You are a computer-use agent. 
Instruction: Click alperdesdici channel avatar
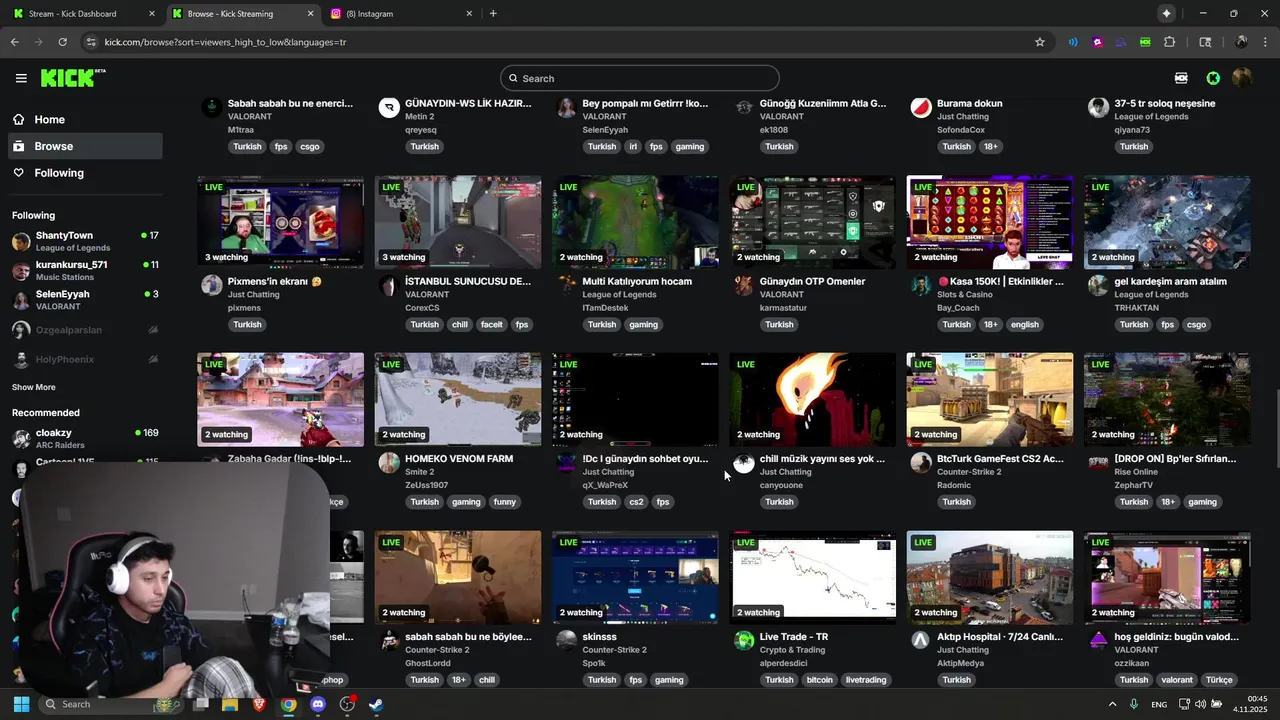743,641
